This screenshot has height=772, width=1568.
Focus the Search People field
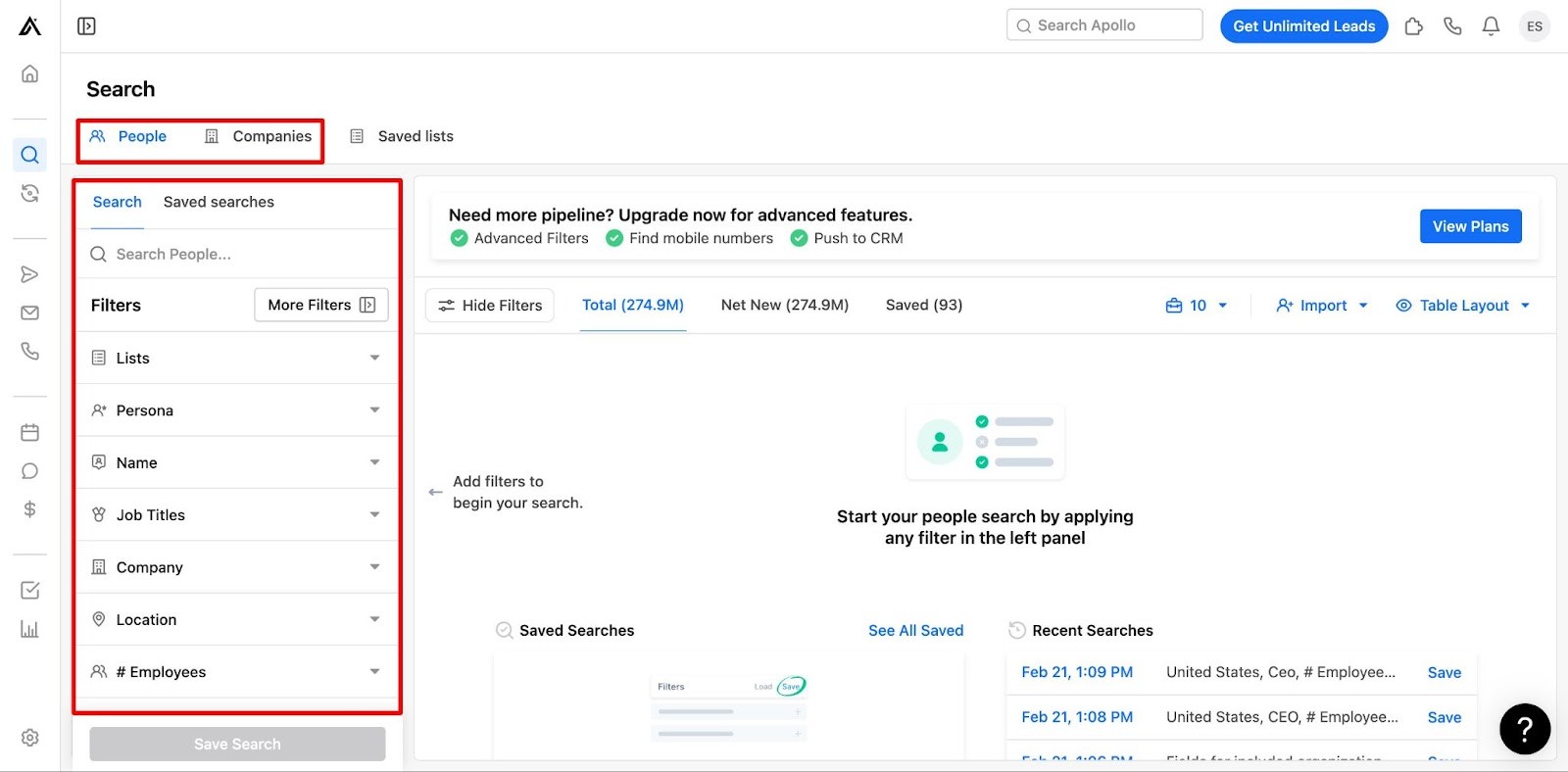point(237,255)
